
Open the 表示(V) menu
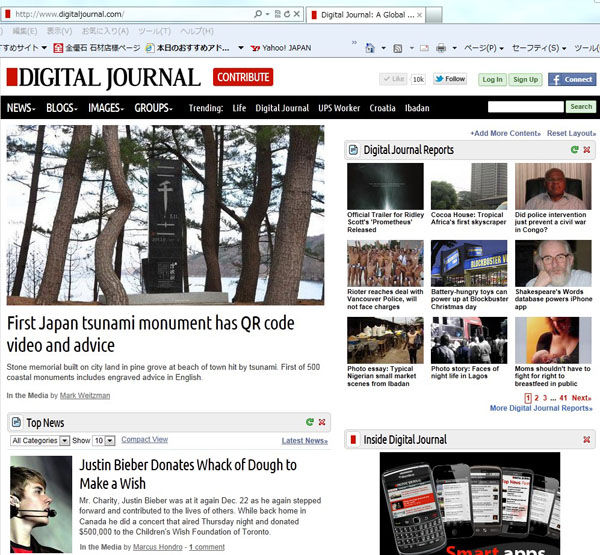coord(59,31)
